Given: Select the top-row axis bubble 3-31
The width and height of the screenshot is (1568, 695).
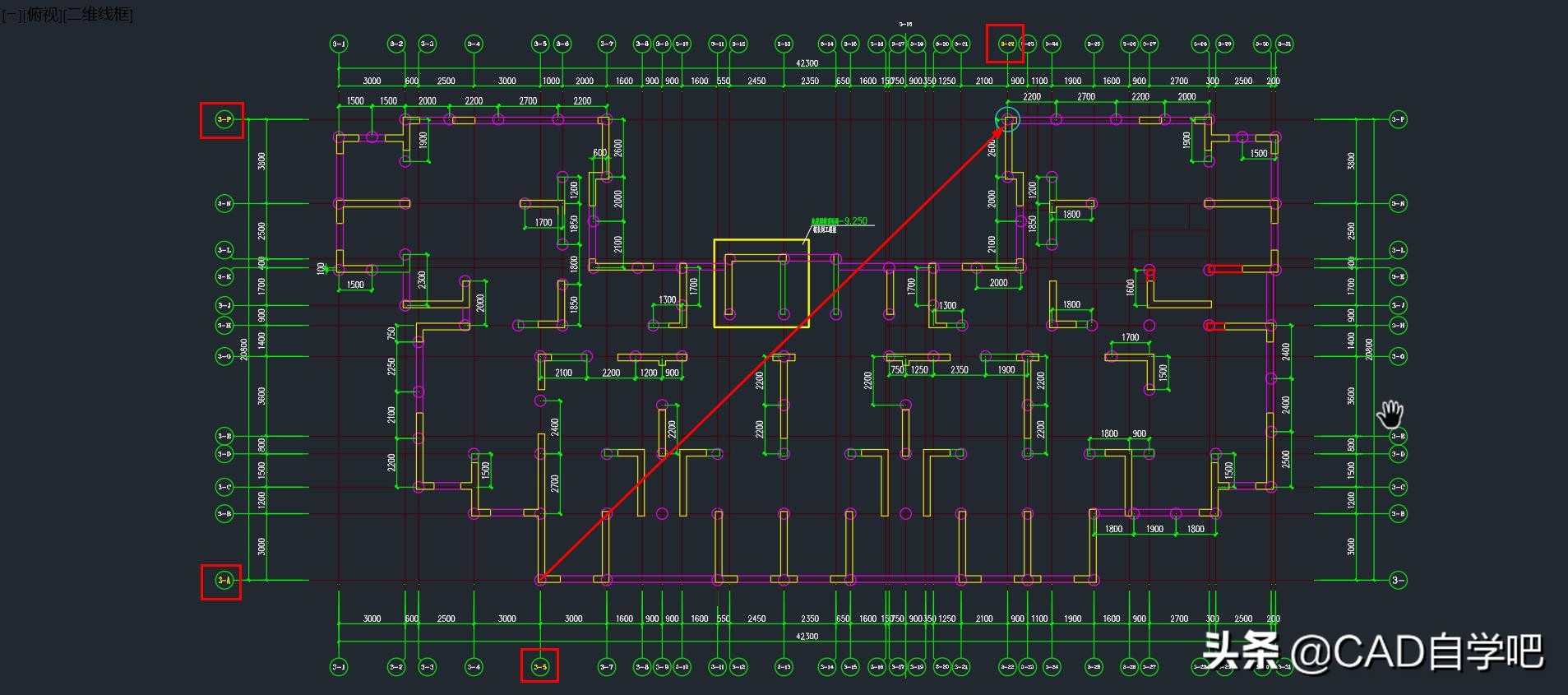Looking at the screenshot, I should [x=1284, y=44].
